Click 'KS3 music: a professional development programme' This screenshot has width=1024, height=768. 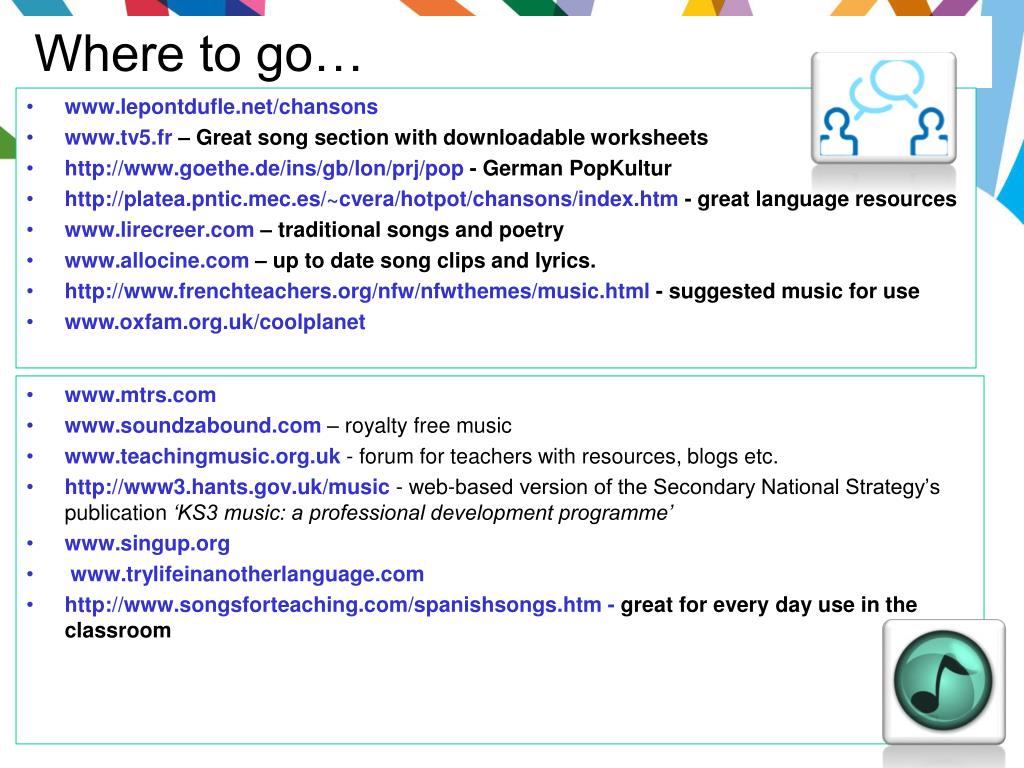423,513
